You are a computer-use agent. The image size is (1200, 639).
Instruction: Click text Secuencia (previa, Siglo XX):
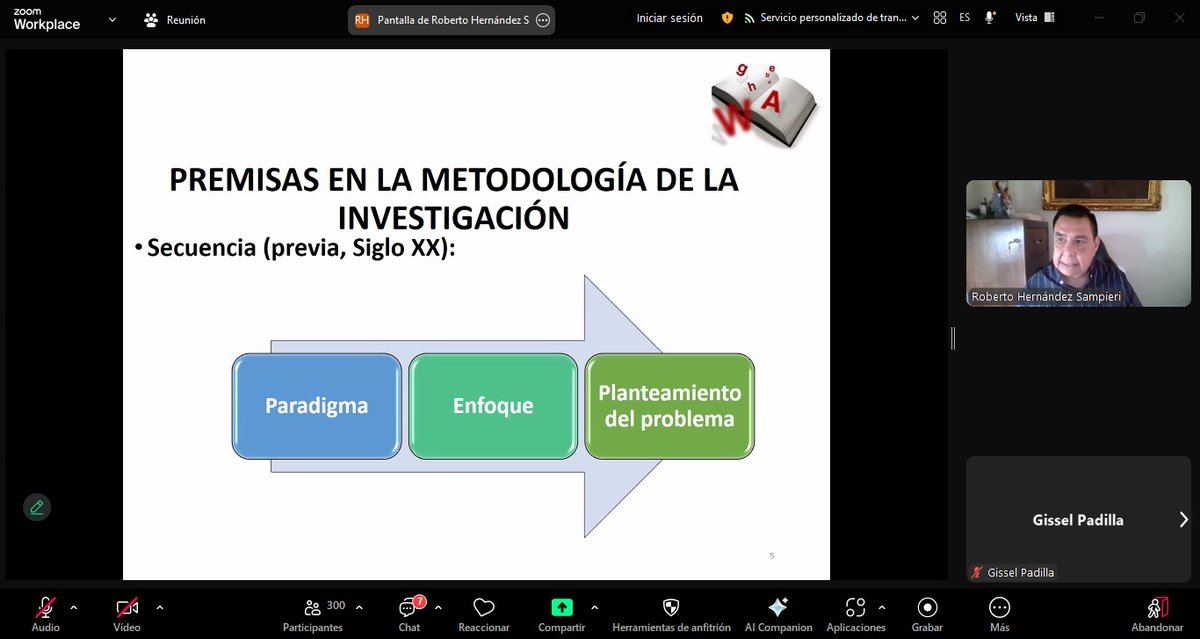click(301, 248)
